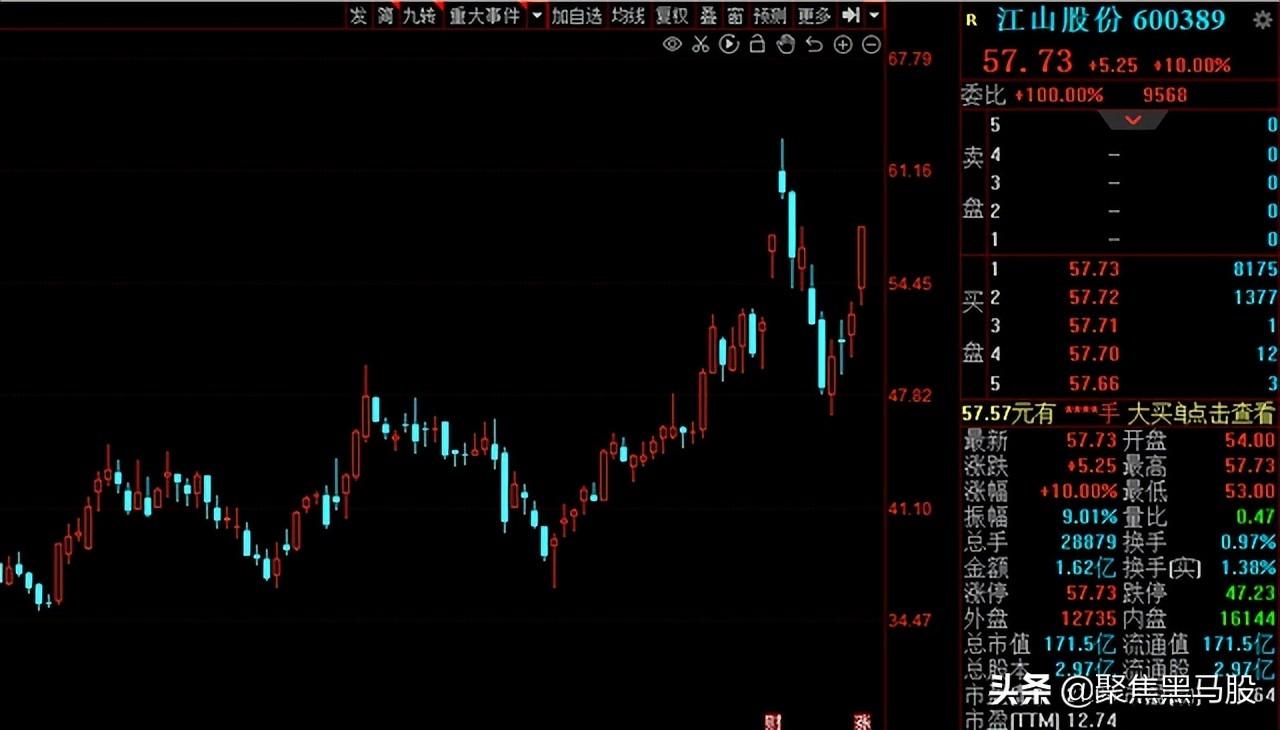Screen dimensions: 1280x730
Task: Click the 金额 value 1.62亿
Action: 1086,568
